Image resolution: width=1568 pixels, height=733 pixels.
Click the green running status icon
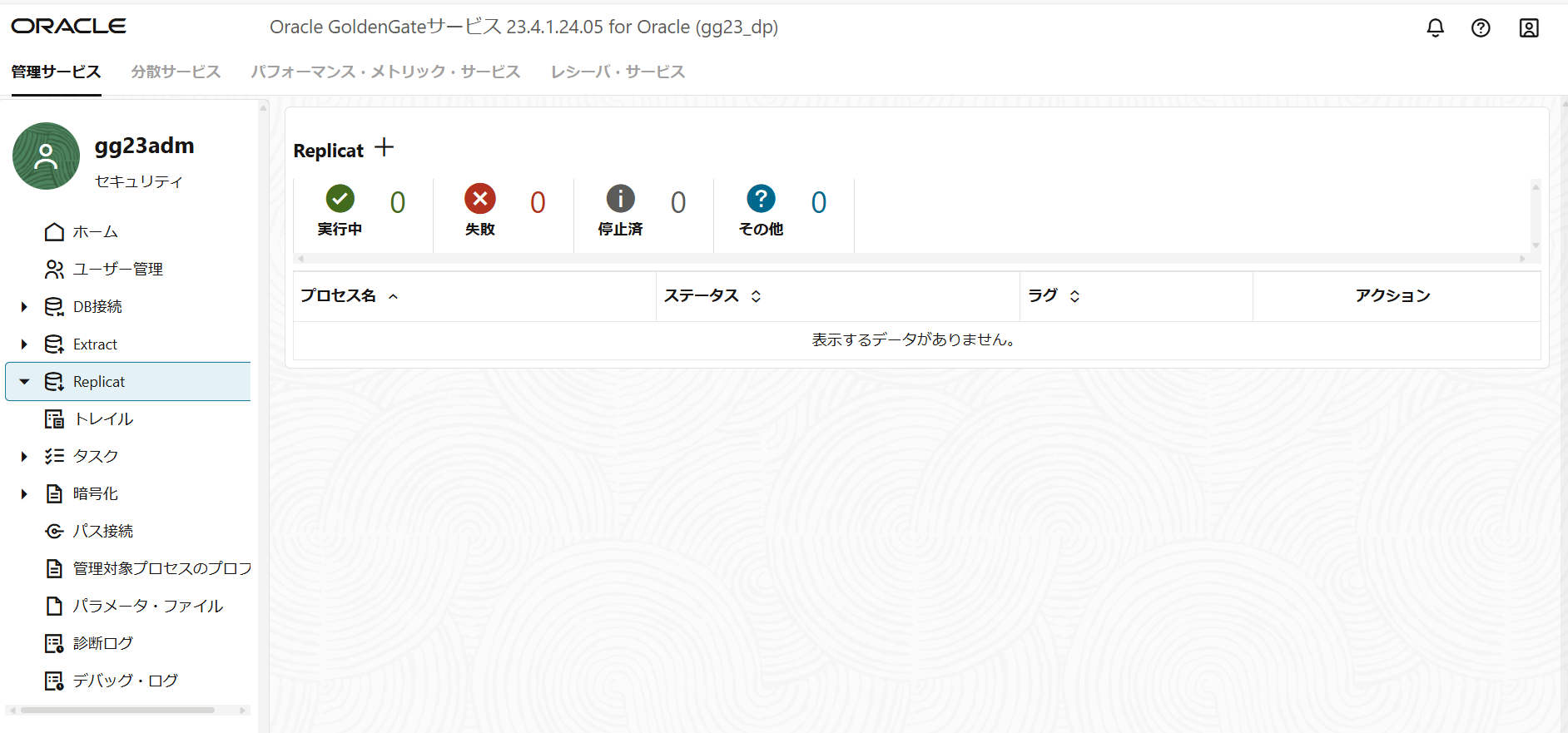click(x=340, y=199)
